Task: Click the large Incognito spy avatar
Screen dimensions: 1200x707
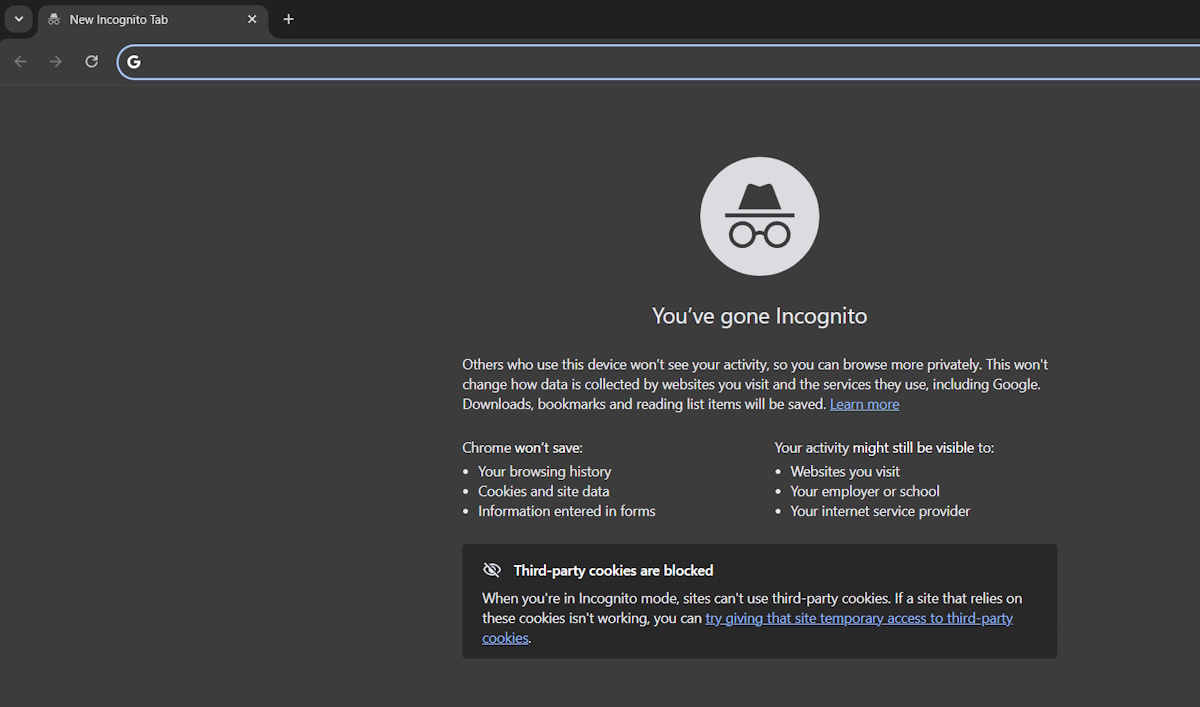Action: pos(759,216)
